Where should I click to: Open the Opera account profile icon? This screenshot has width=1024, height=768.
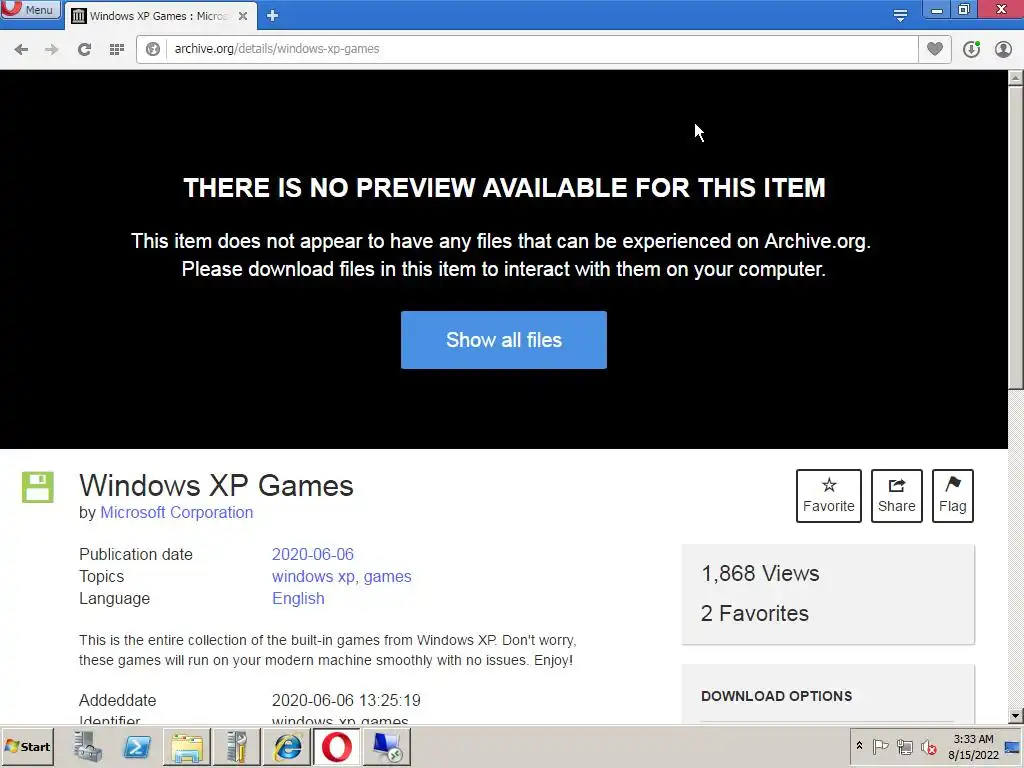[1003, 49]
